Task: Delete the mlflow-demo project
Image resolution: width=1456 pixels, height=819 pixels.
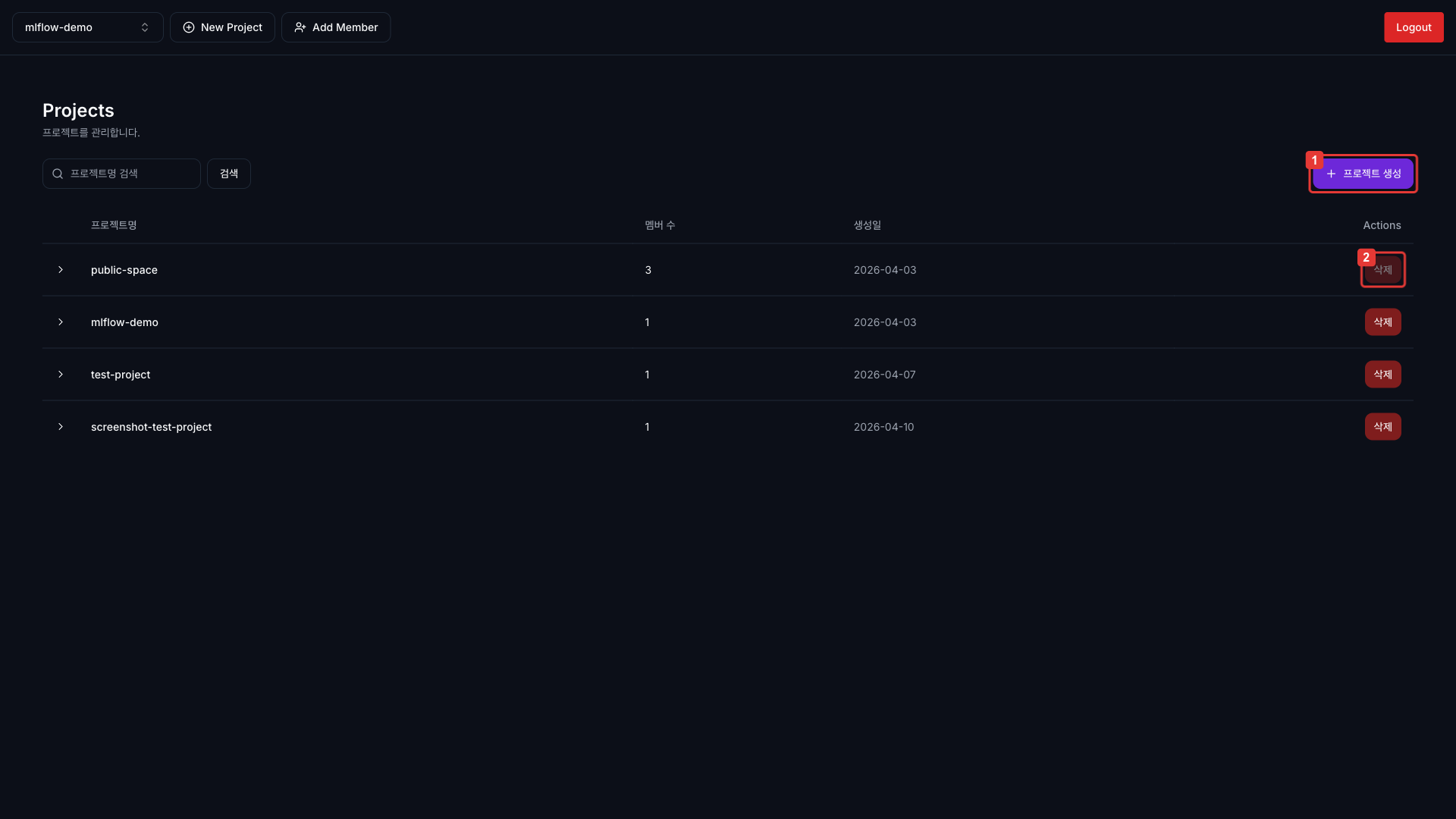Action: click(x=1382, y=322)
